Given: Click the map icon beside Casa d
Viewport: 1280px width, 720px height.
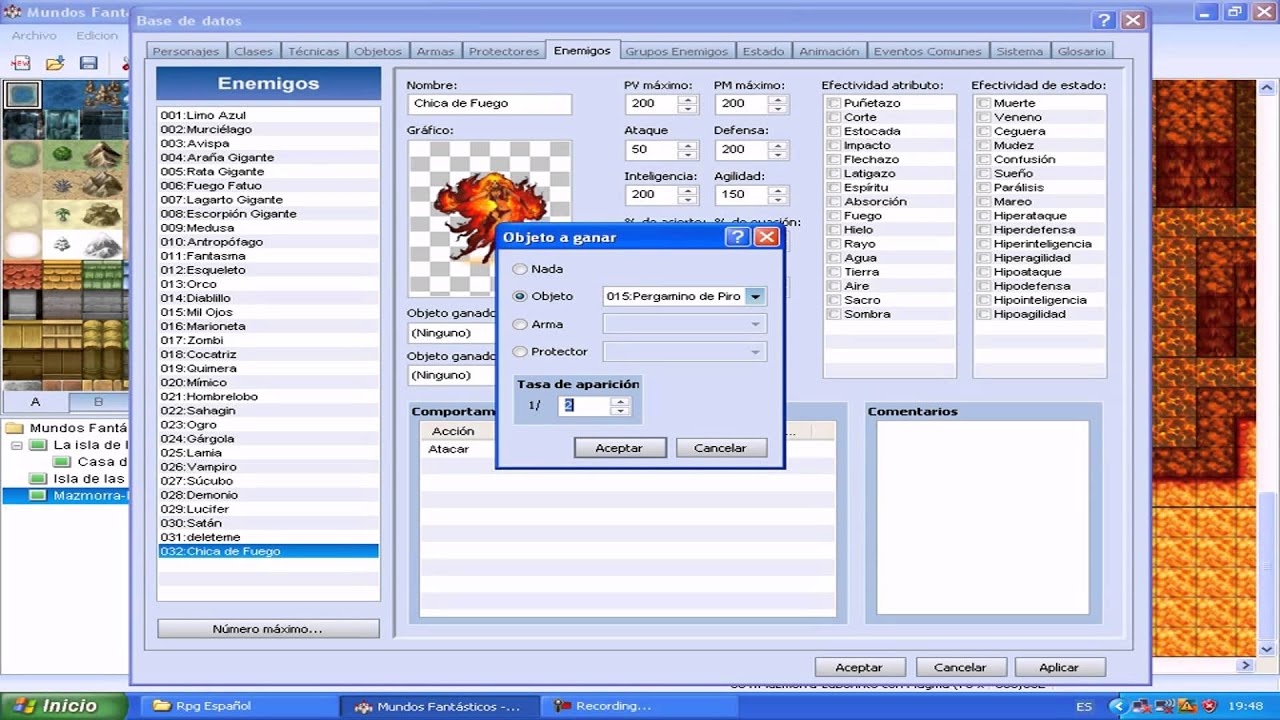Looking at the screenshot, I should click(x=62, y=461).
